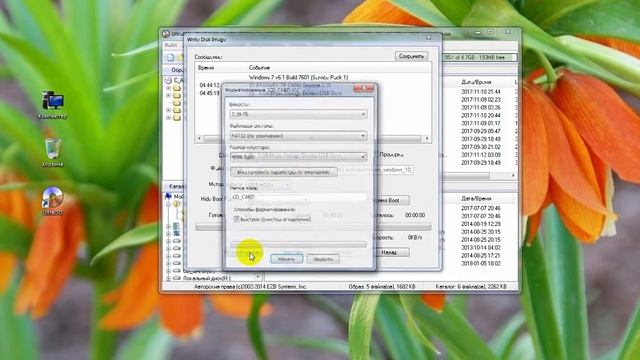640x360 pixels.
Task: Open the cluster size dropdown showing 4096
Action: click(x=298, y=156)
